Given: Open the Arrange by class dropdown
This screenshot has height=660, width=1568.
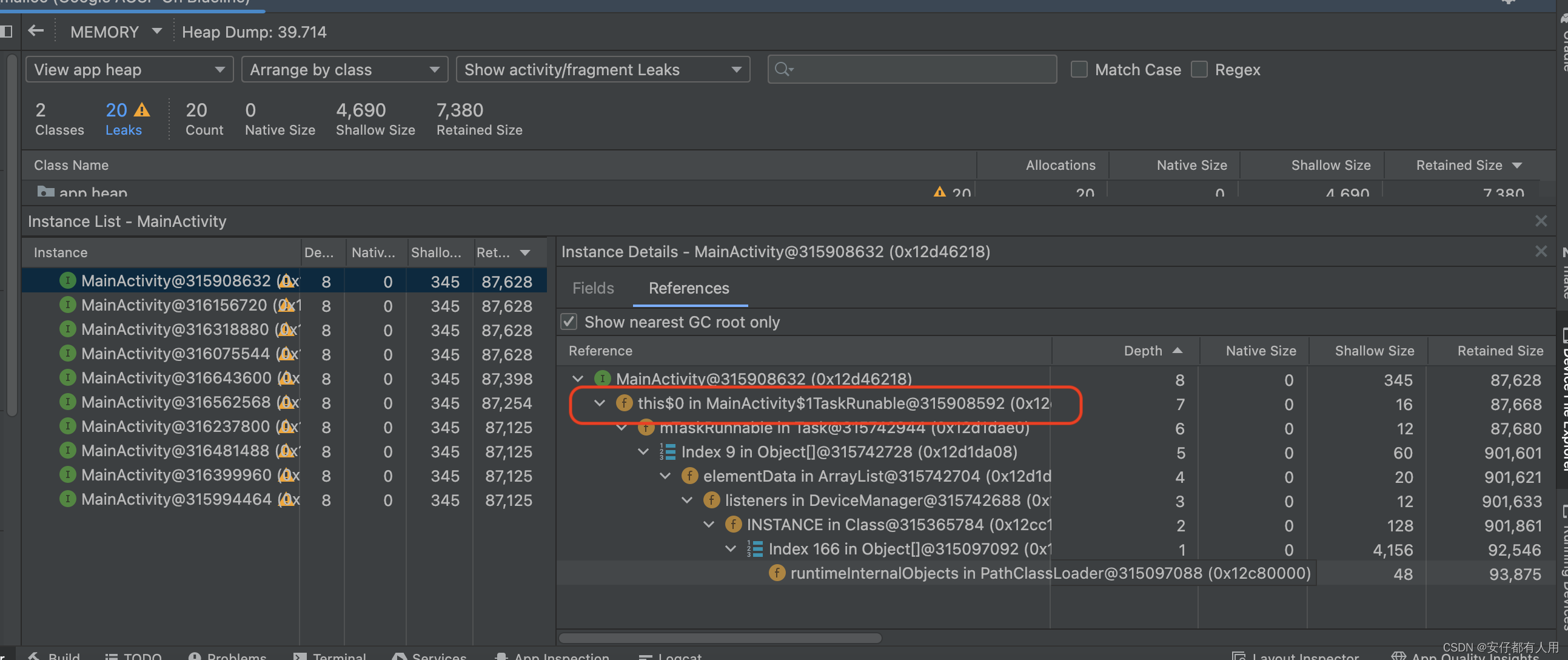Looking at the screenshot, I should pos(344,69).
